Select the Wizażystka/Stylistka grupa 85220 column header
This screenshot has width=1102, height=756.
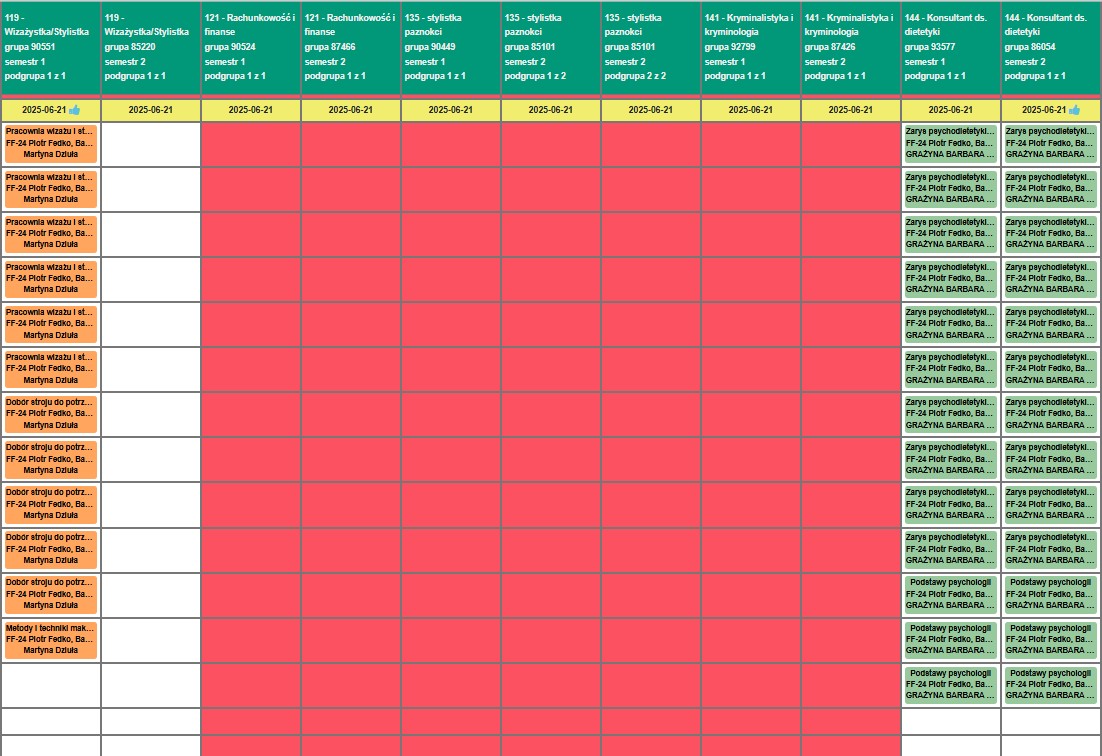click(151, 47)
